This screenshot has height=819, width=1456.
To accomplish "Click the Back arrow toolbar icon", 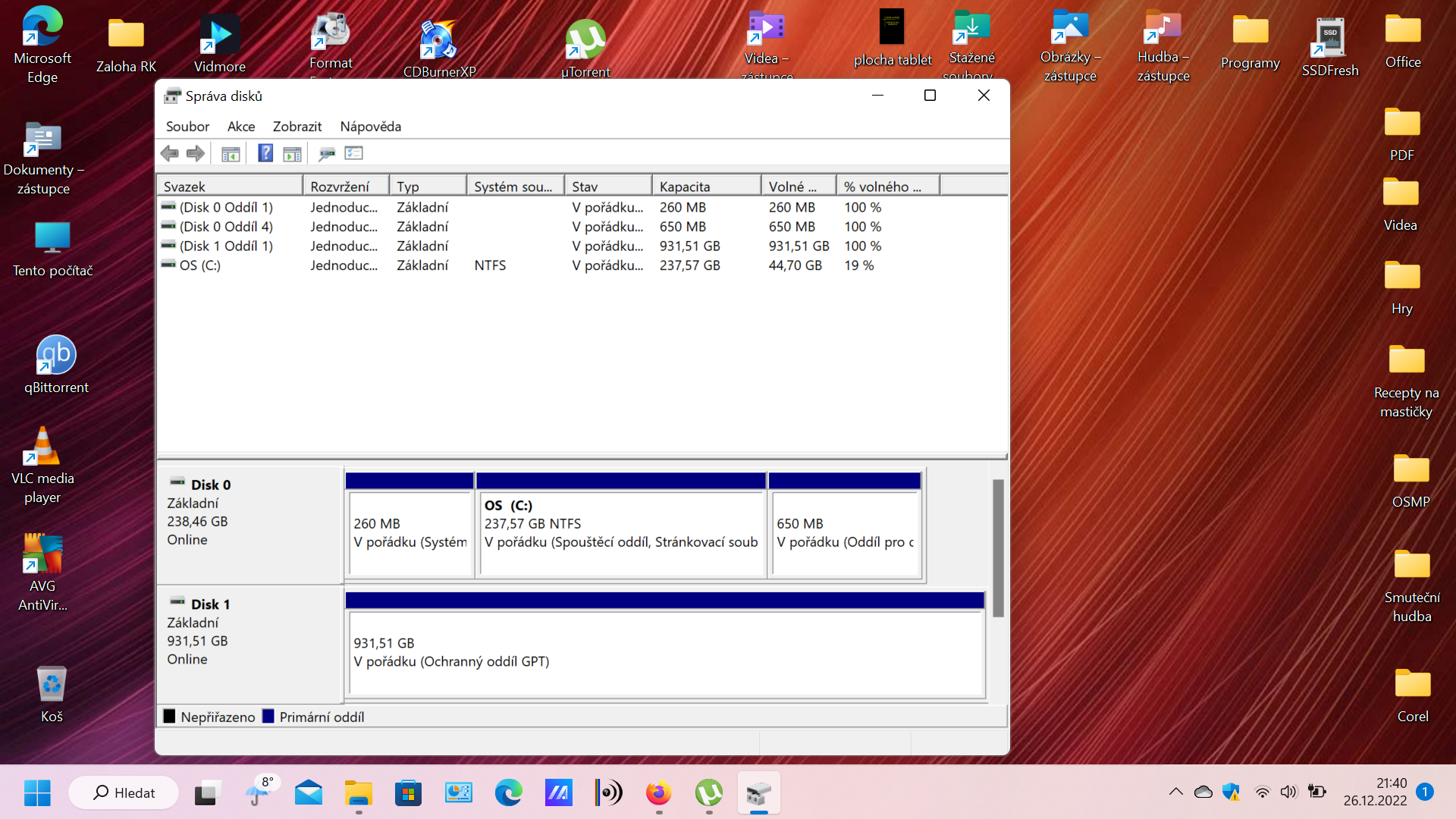I will [169, 154].
